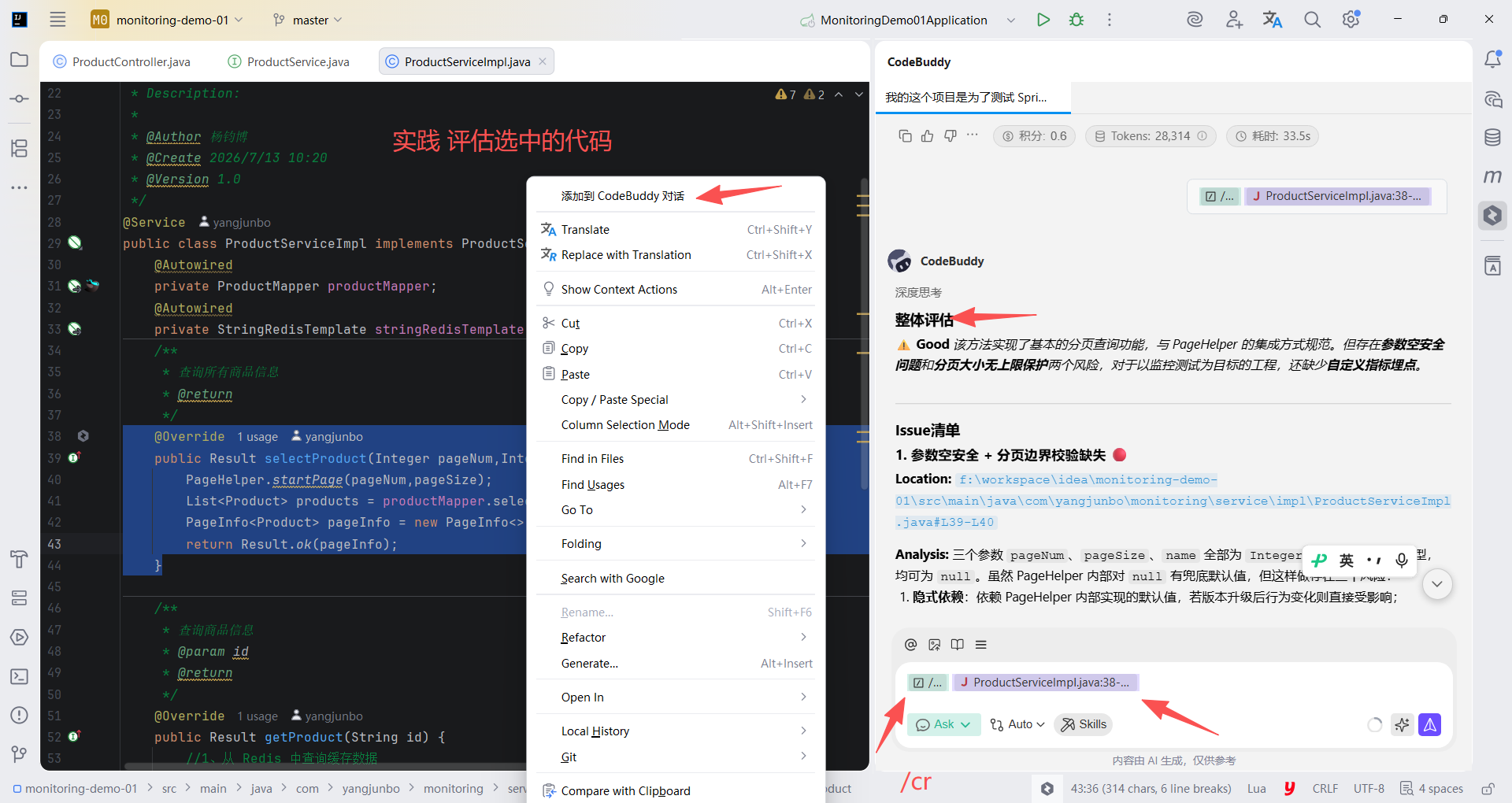Image resolution: width=1512 pixels, height=803 pixels.
Task: Open the Commit tool window icon
Action: point(20,98)
